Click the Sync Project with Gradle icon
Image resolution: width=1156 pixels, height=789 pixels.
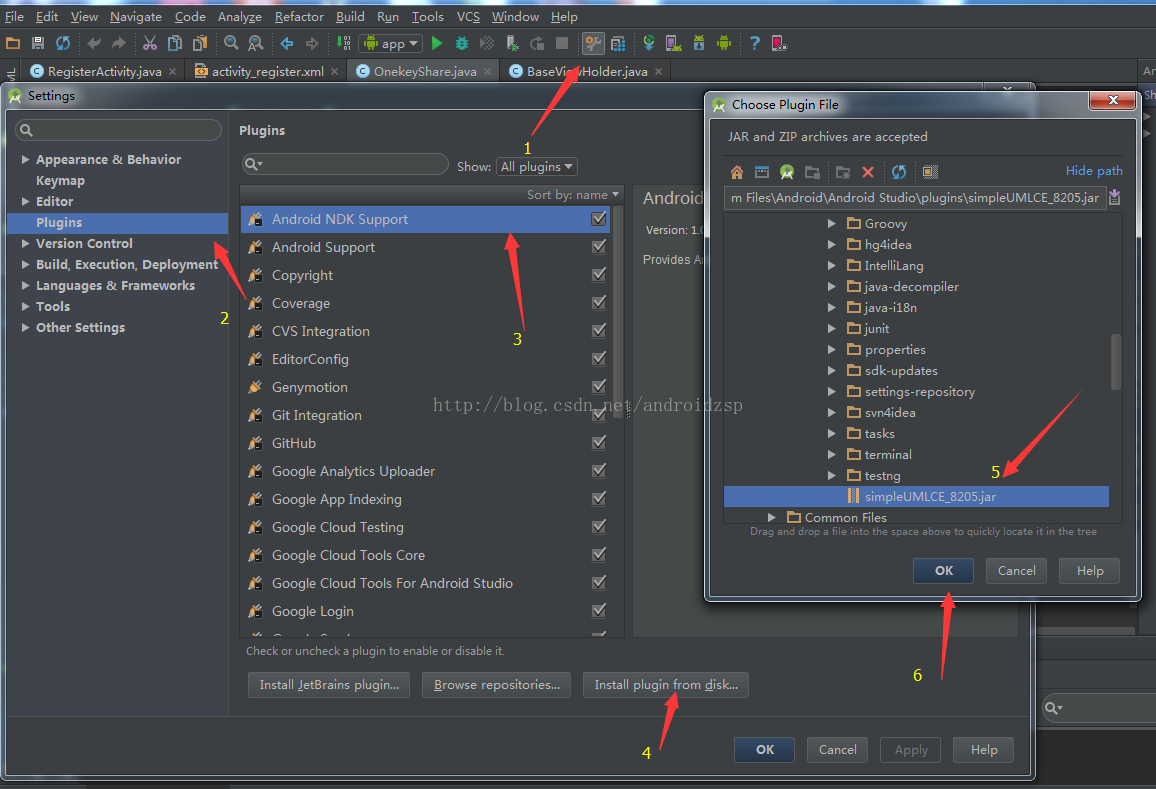click(x=649, y=44)
